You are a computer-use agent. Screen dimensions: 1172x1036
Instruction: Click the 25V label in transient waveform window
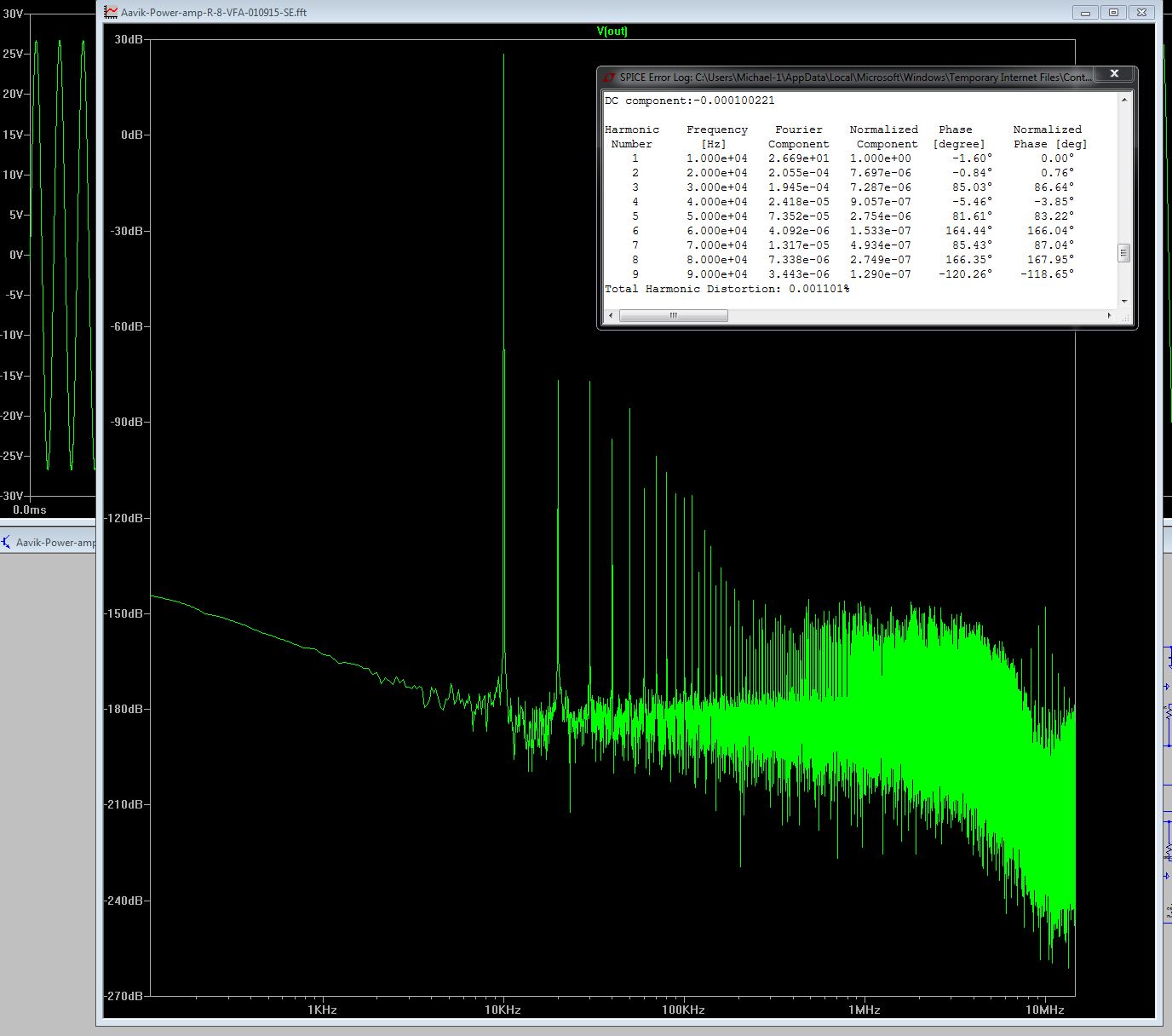[x=13, y=54]
